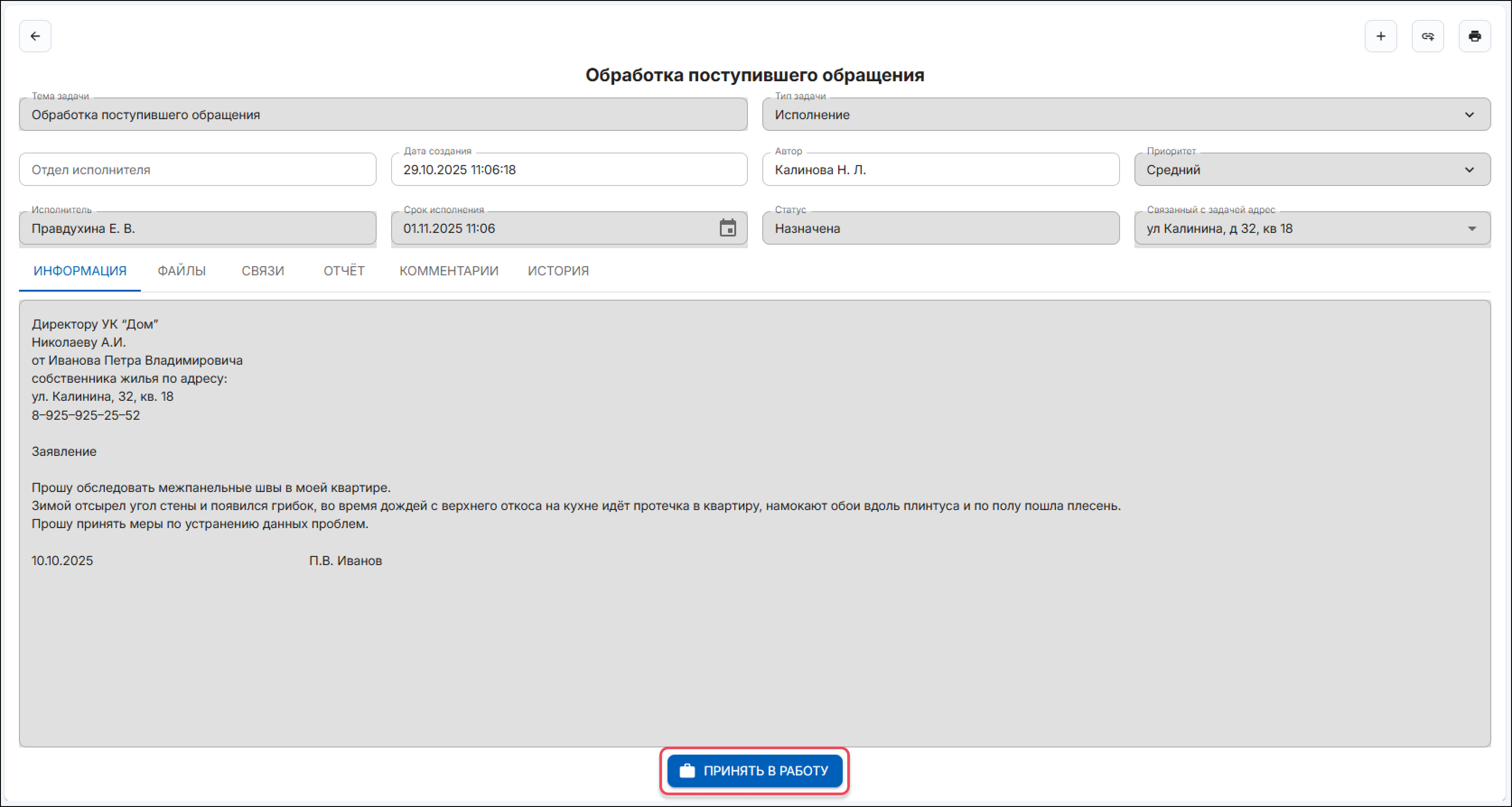Expand the Тип задачи dropdown

point(1469,114)
